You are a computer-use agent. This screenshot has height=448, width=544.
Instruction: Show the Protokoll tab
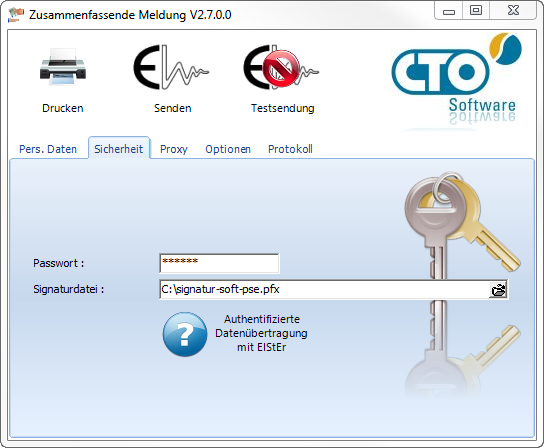290,149
